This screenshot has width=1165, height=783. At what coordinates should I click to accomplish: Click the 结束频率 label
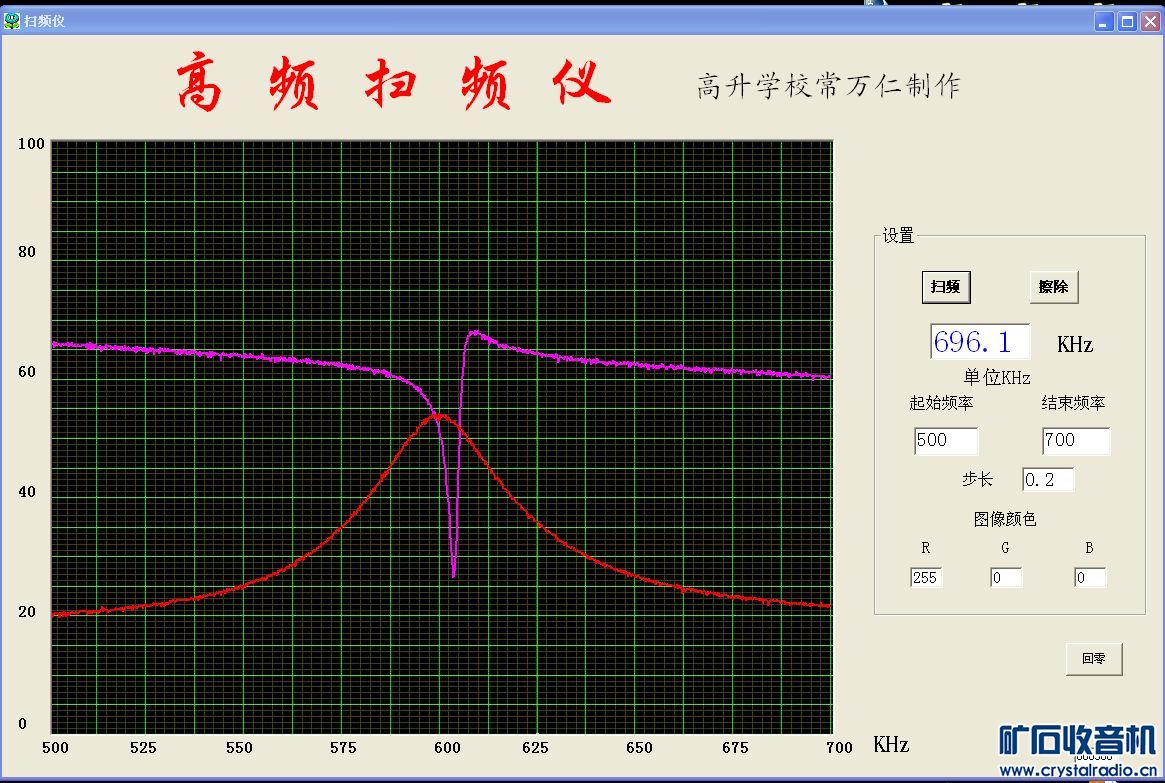[x=1074, y=403]
